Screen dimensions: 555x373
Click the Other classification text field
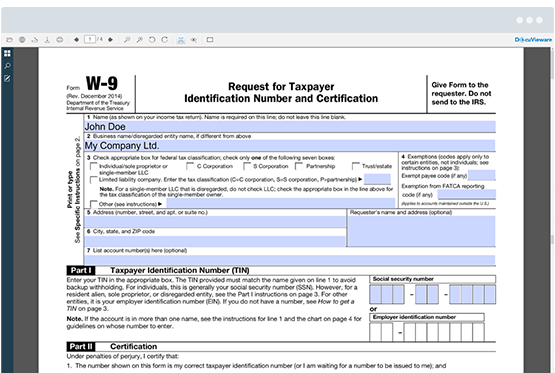281,203
